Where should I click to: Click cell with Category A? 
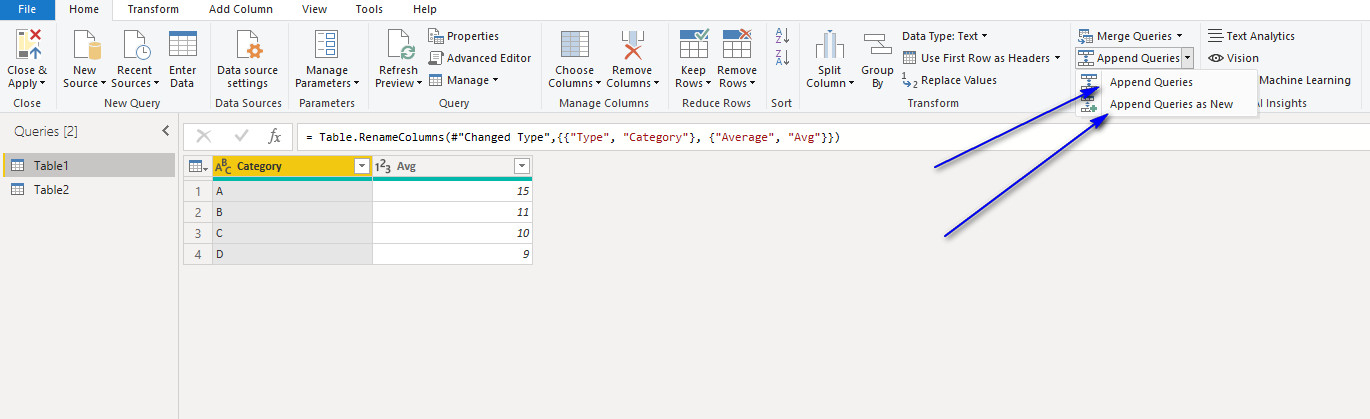292,190
